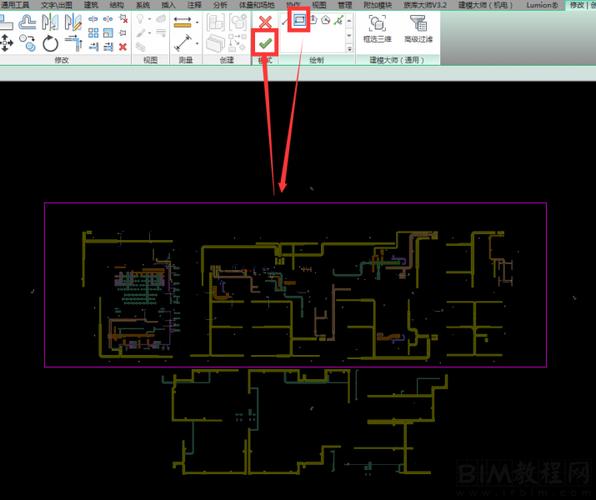Open the 附加模块 ribbon tab
This screenshot has width=596, height=500.
point(377,5)
